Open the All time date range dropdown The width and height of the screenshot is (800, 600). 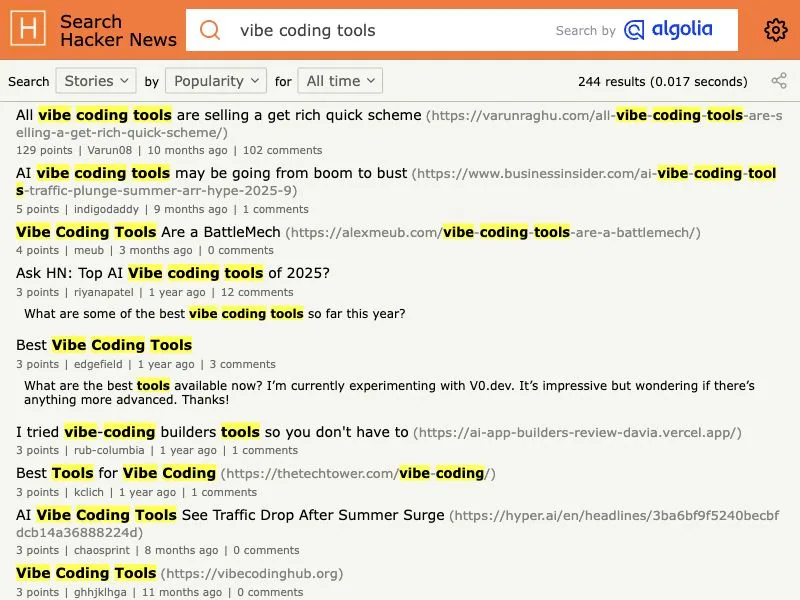340,81
